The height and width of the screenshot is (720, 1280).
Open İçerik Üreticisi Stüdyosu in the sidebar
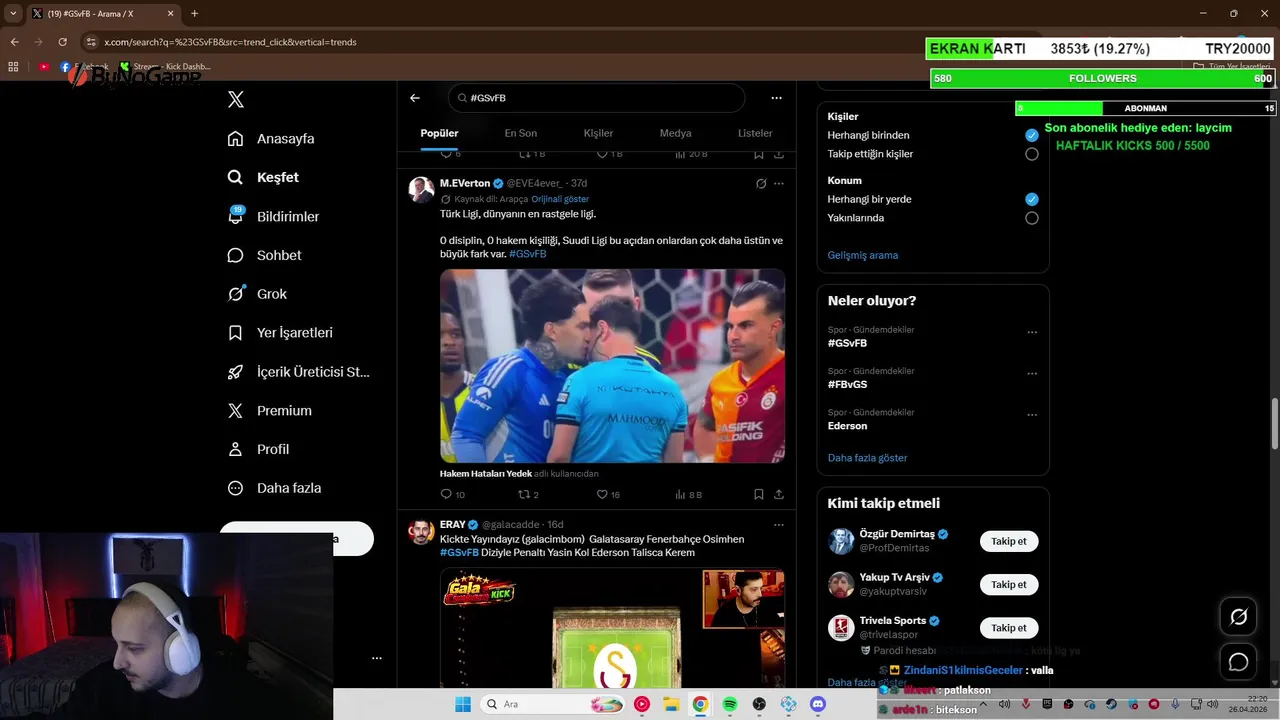tap(298, 371)
